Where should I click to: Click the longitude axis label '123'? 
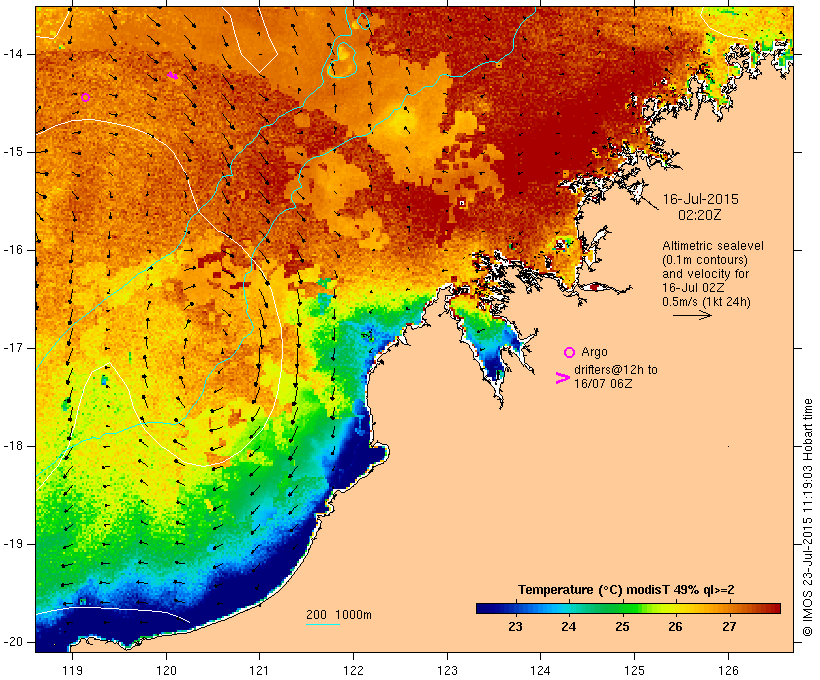(x=447, y=671)
